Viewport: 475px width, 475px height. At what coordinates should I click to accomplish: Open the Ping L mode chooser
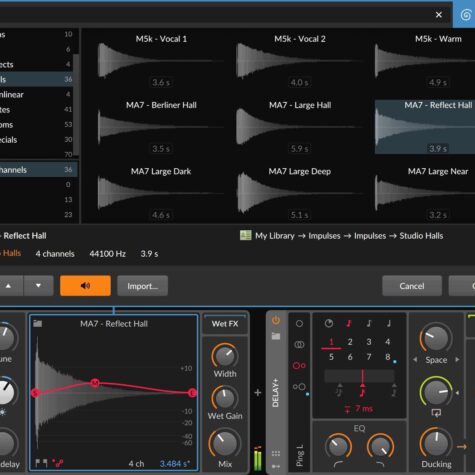(x=299, y=455)
